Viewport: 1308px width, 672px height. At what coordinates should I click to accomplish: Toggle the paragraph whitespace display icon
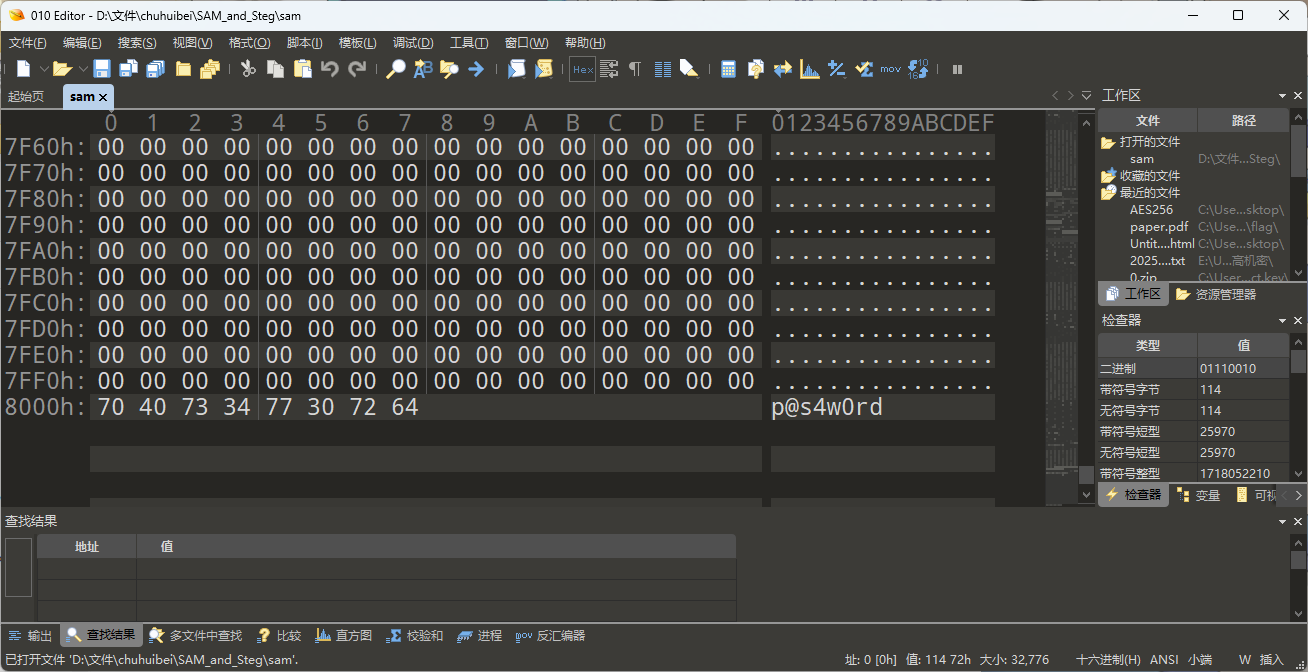pyautogui.click(x=635, y=69)
